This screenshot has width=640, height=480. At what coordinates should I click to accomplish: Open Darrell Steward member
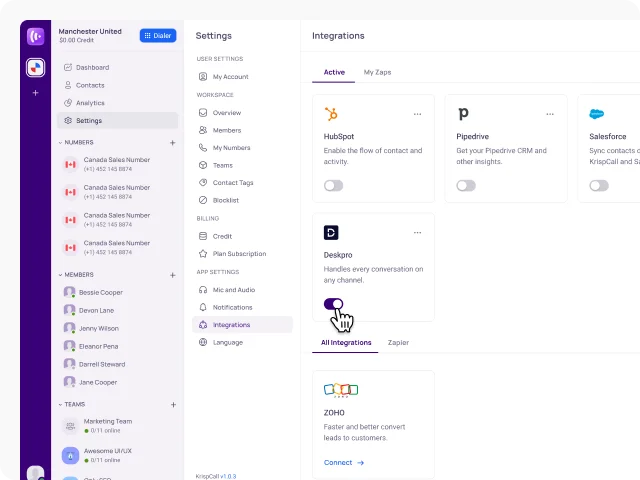coord(95,364)
